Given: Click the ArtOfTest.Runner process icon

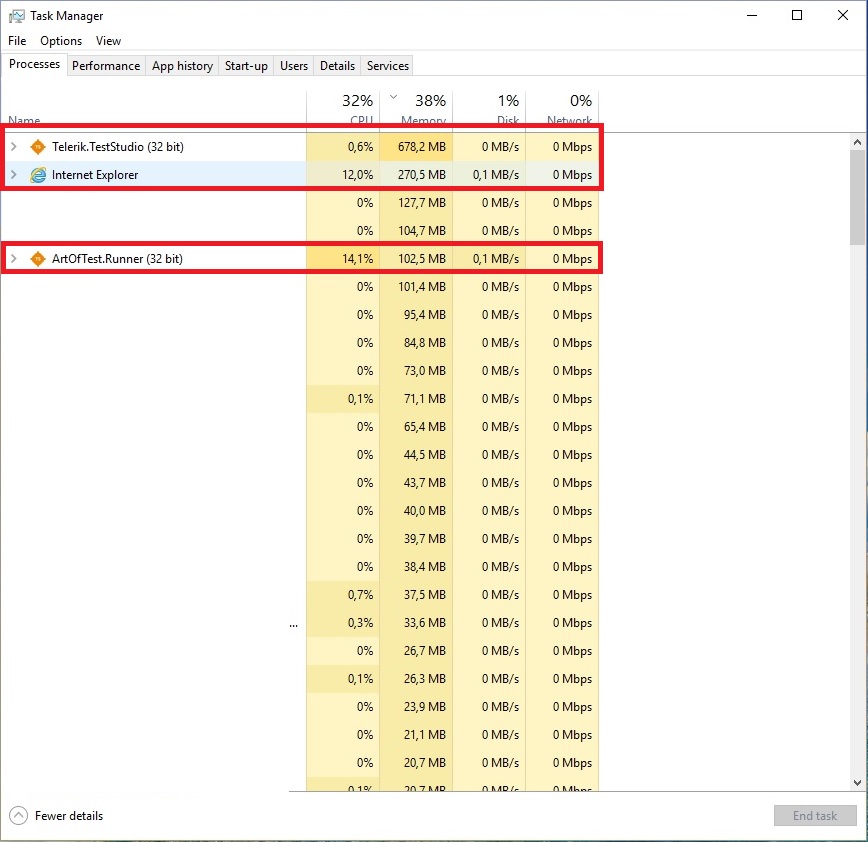Looking at the screenshot, I should (x=38, y=259).
